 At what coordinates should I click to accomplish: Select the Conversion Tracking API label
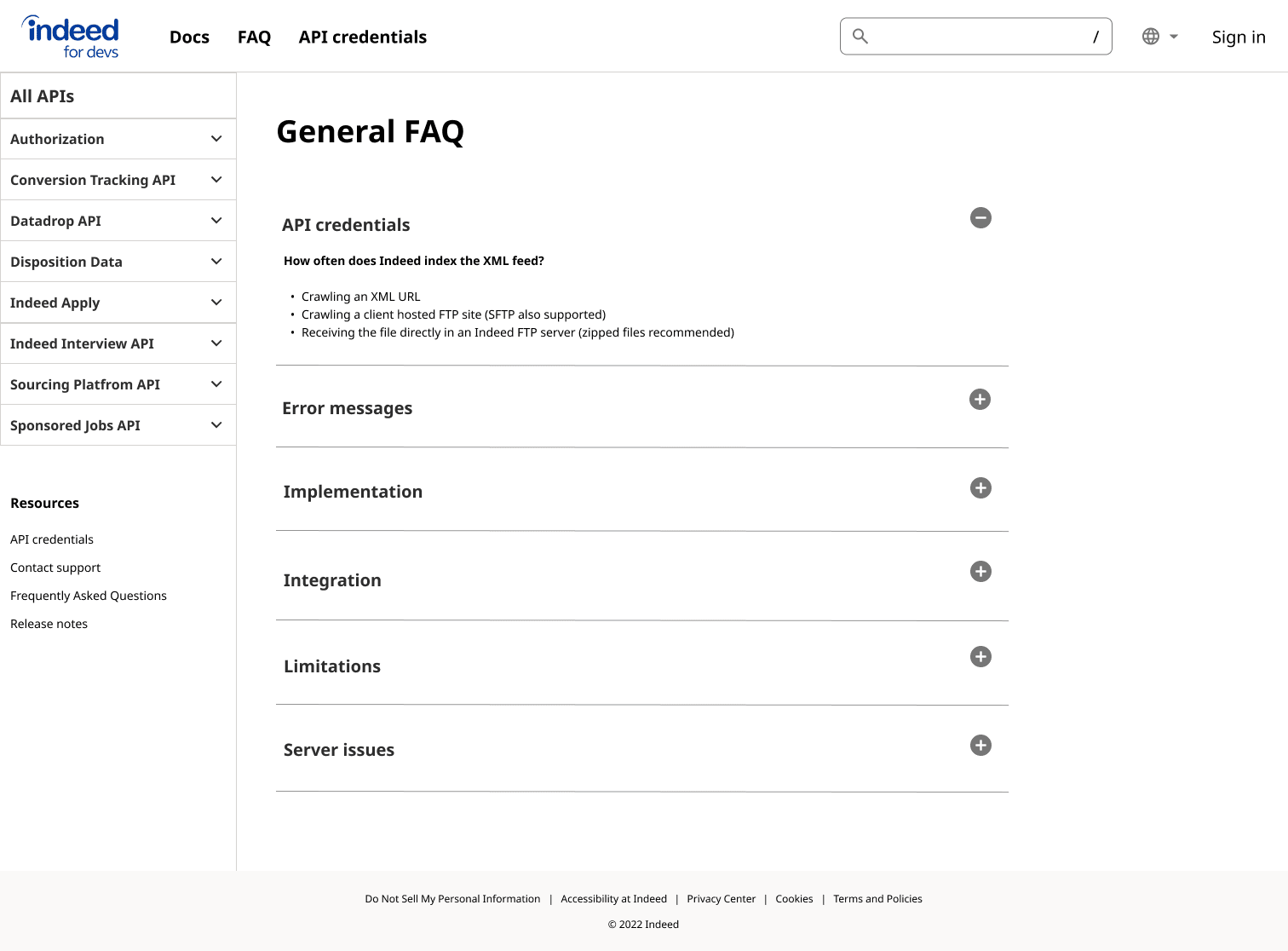click(x=93, y=180)
